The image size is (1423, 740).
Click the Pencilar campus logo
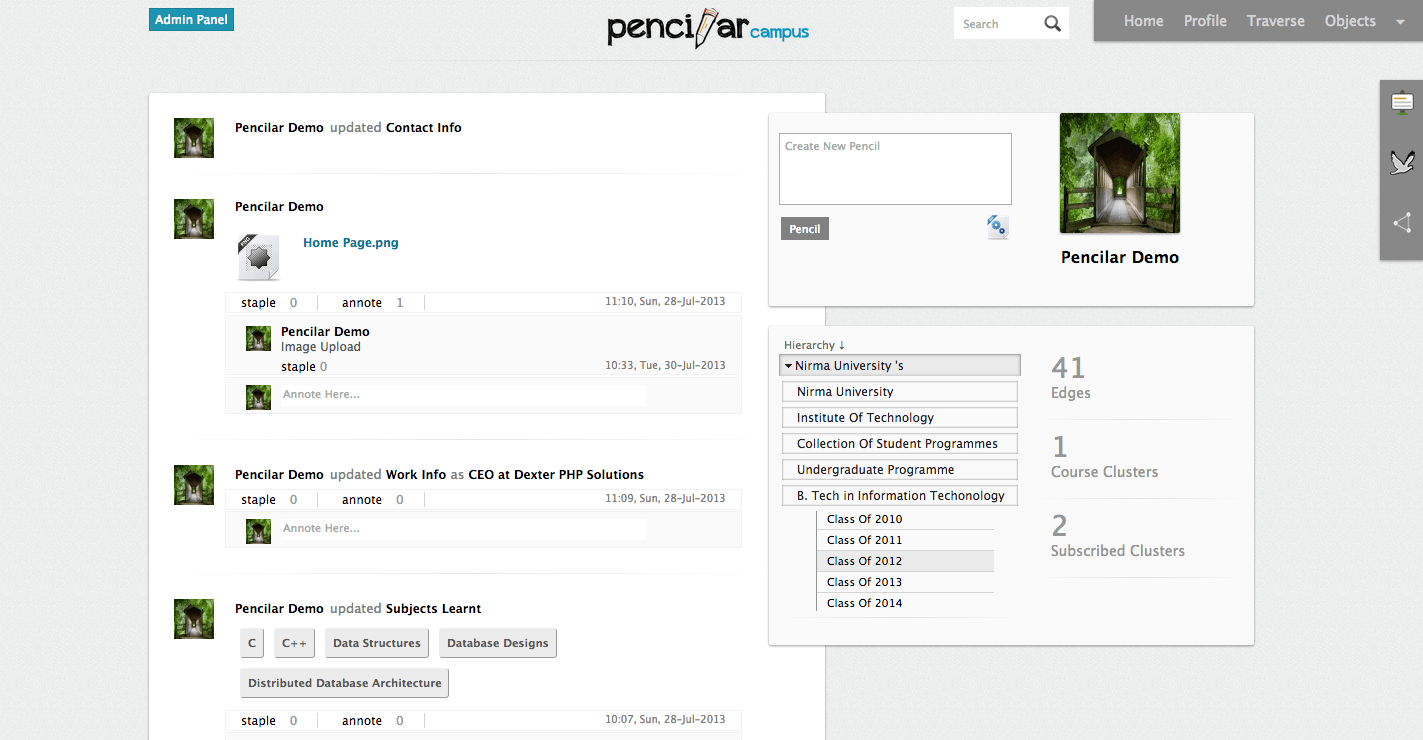[708, 28]
